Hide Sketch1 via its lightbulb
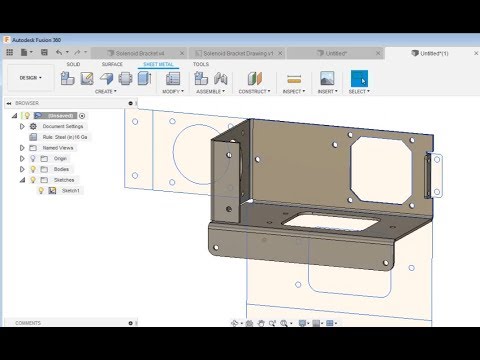 pyautogui.click(x=41, y=190)
